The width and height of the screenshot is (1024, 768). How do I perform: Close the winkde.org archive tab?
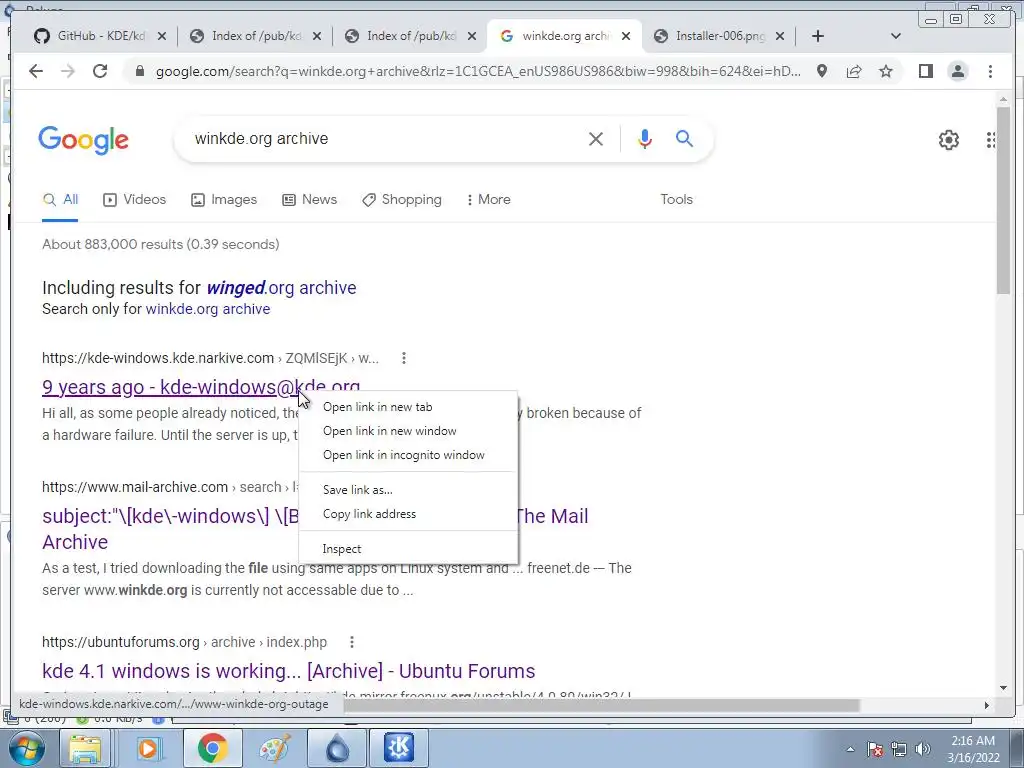(x=626, y=36)
